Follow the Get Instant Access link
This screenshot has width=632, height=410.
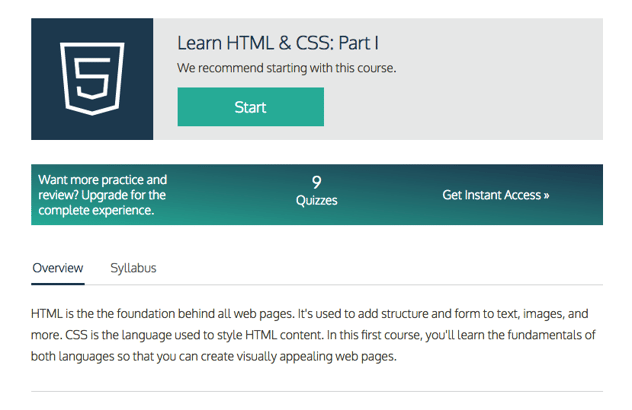496,195
